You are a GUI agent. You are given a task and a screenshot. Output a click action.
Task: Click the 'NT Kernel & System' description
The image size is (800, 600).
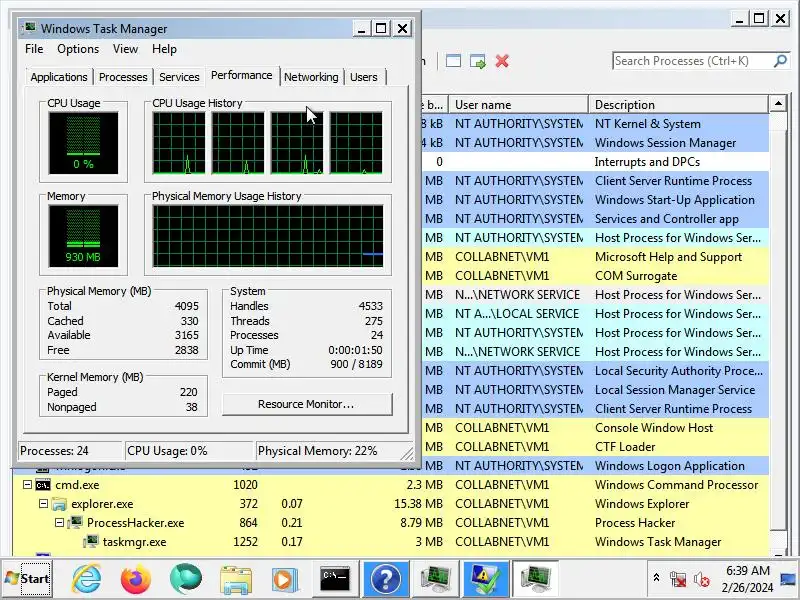(x=647, y=124)
